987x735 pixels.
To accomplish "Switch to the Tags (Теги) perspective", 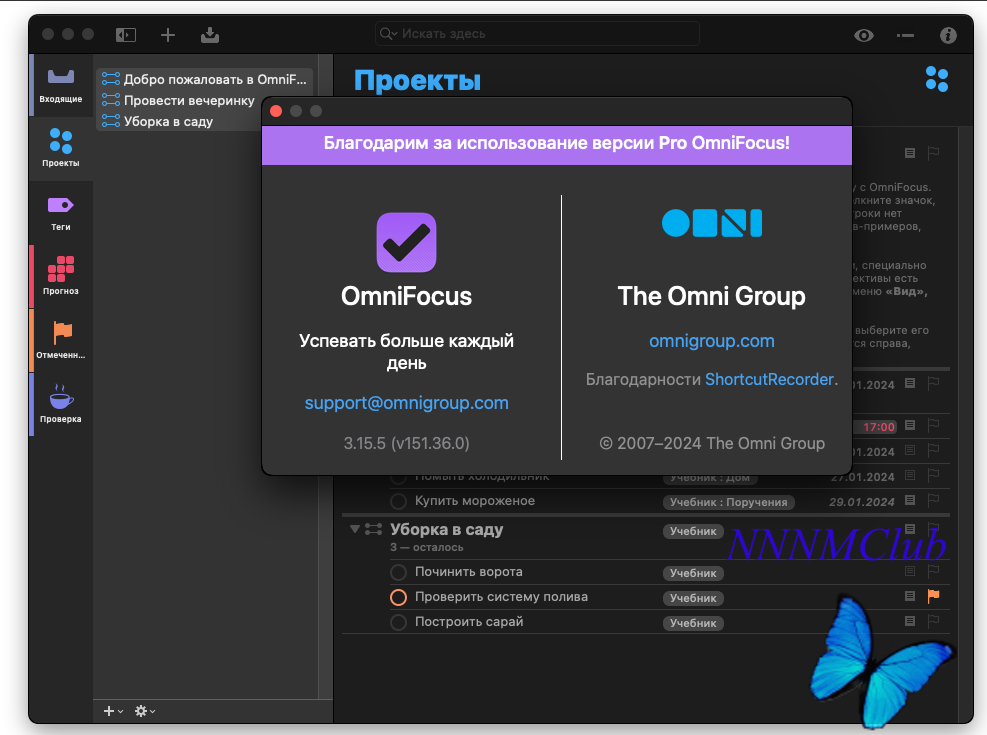I will [61, 213].
